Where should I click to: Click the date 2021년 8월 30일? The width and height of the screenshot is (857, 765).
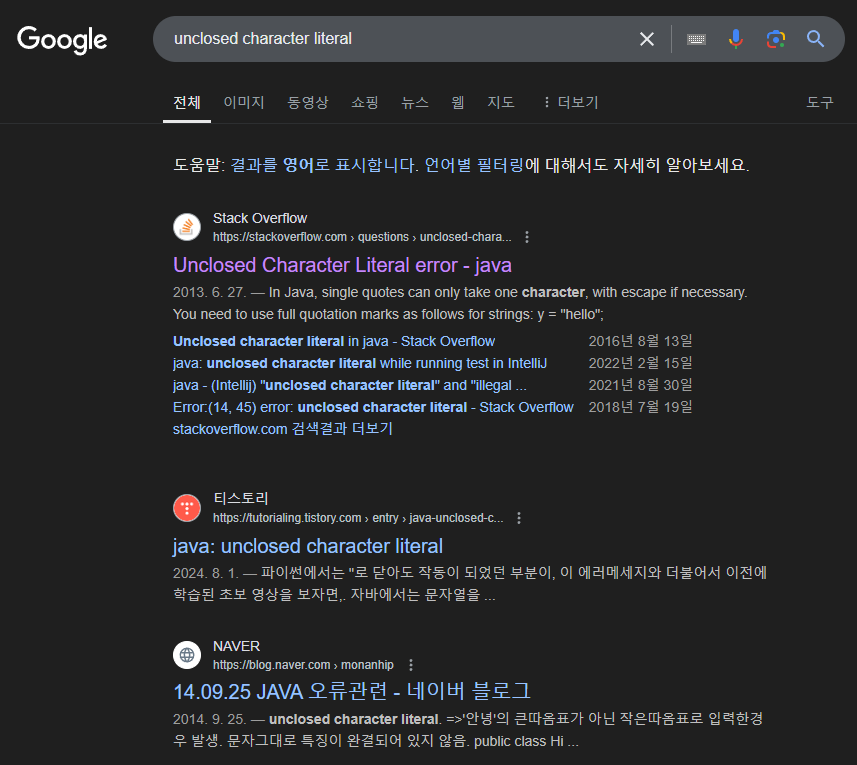[x=640, y=385]
